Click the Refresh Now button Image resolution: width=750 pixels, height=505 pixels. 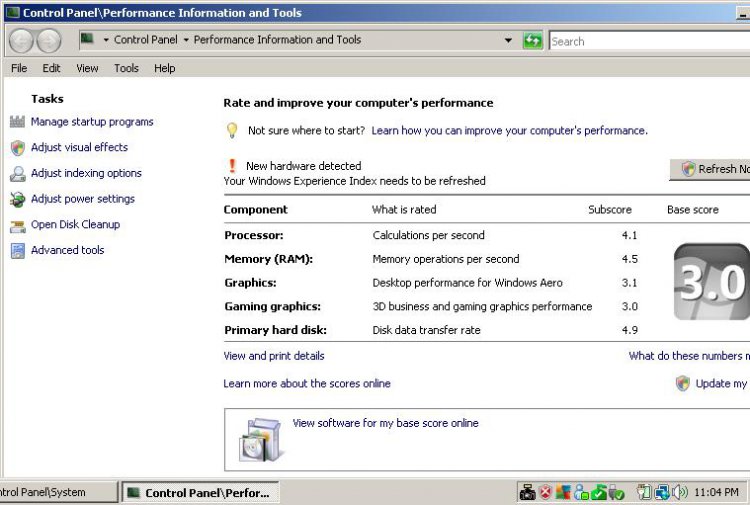[x=710, y=169]
